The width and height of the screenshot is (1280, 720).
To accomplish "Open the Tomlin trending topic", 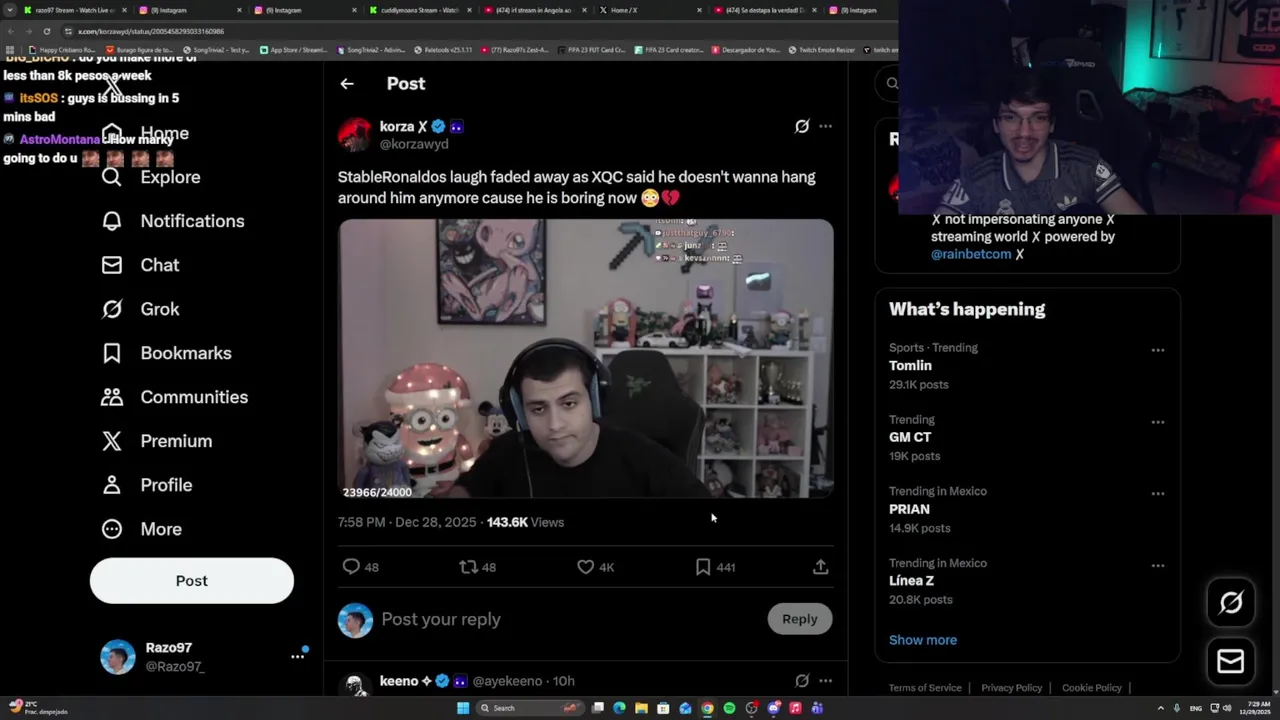I will point(910,366).
